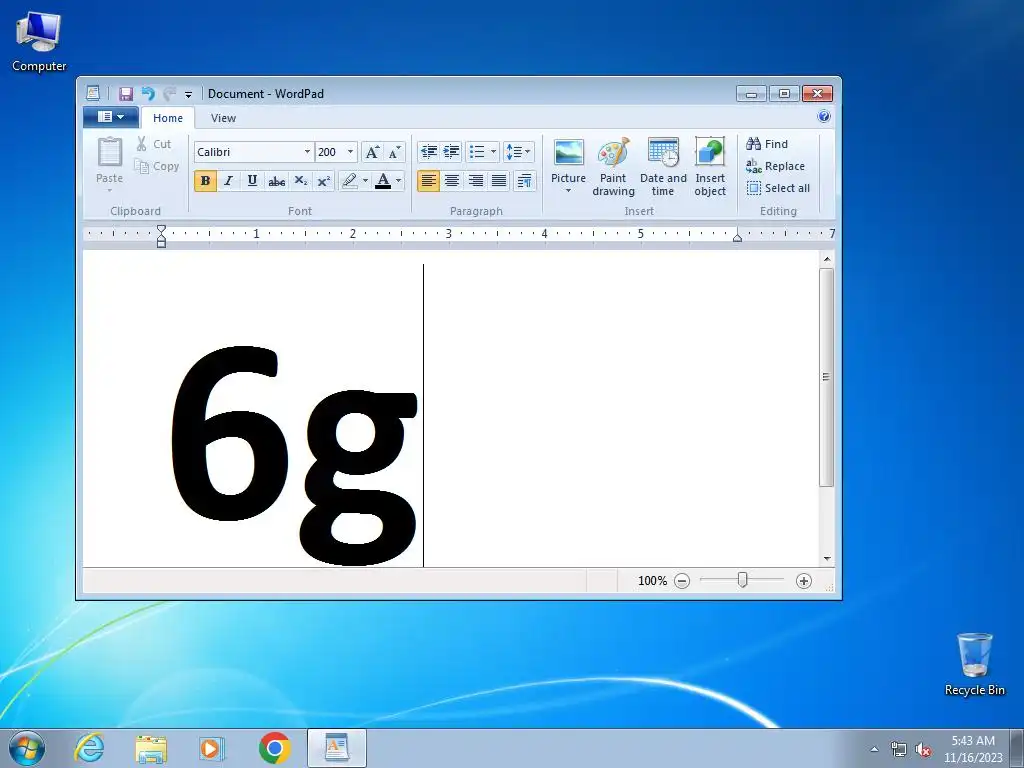1024x768 pixels.
Task: Insert a Paint drawing
Action: [x=613, y=167]
